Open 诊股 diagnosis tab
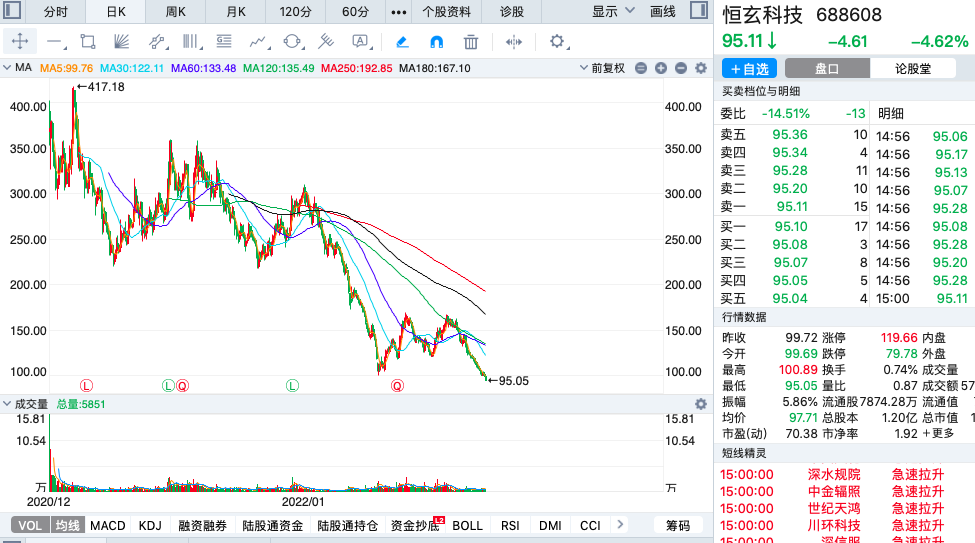This screenshot has width=975, height=543. point(512,12)
